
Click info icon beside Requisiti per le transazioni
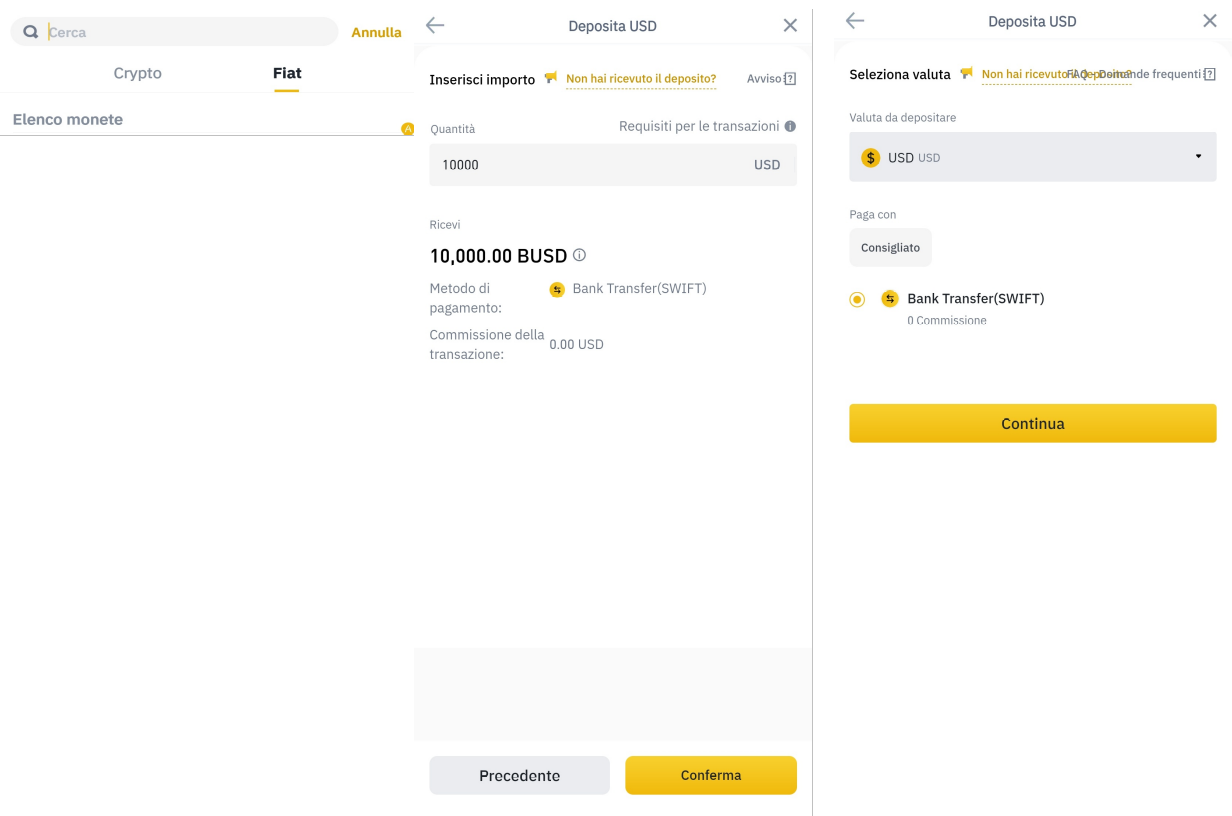[790, 127]
